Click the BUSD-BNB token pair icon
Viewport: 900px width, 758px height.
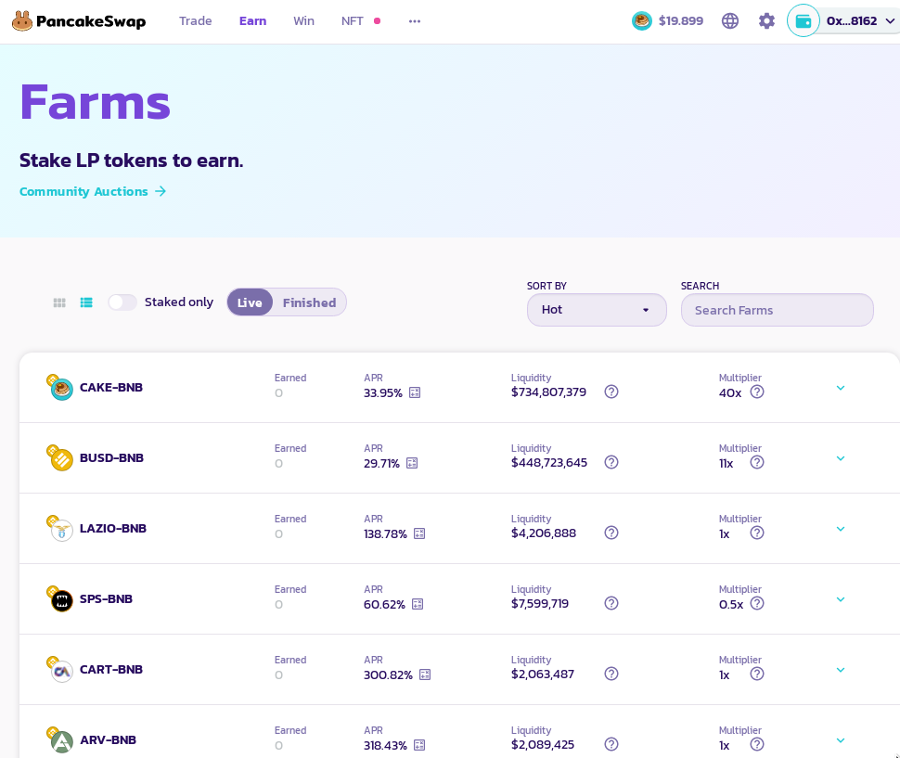click(60, 458)
